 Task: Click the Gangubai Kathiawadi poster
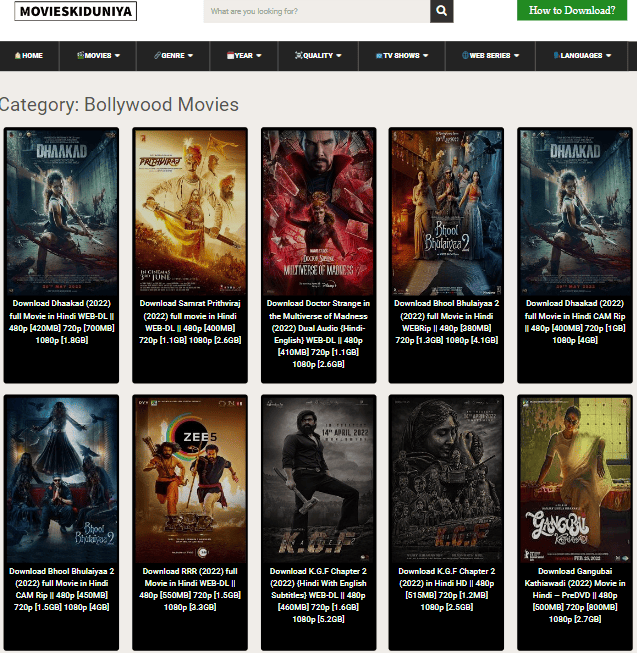[575, 480]
